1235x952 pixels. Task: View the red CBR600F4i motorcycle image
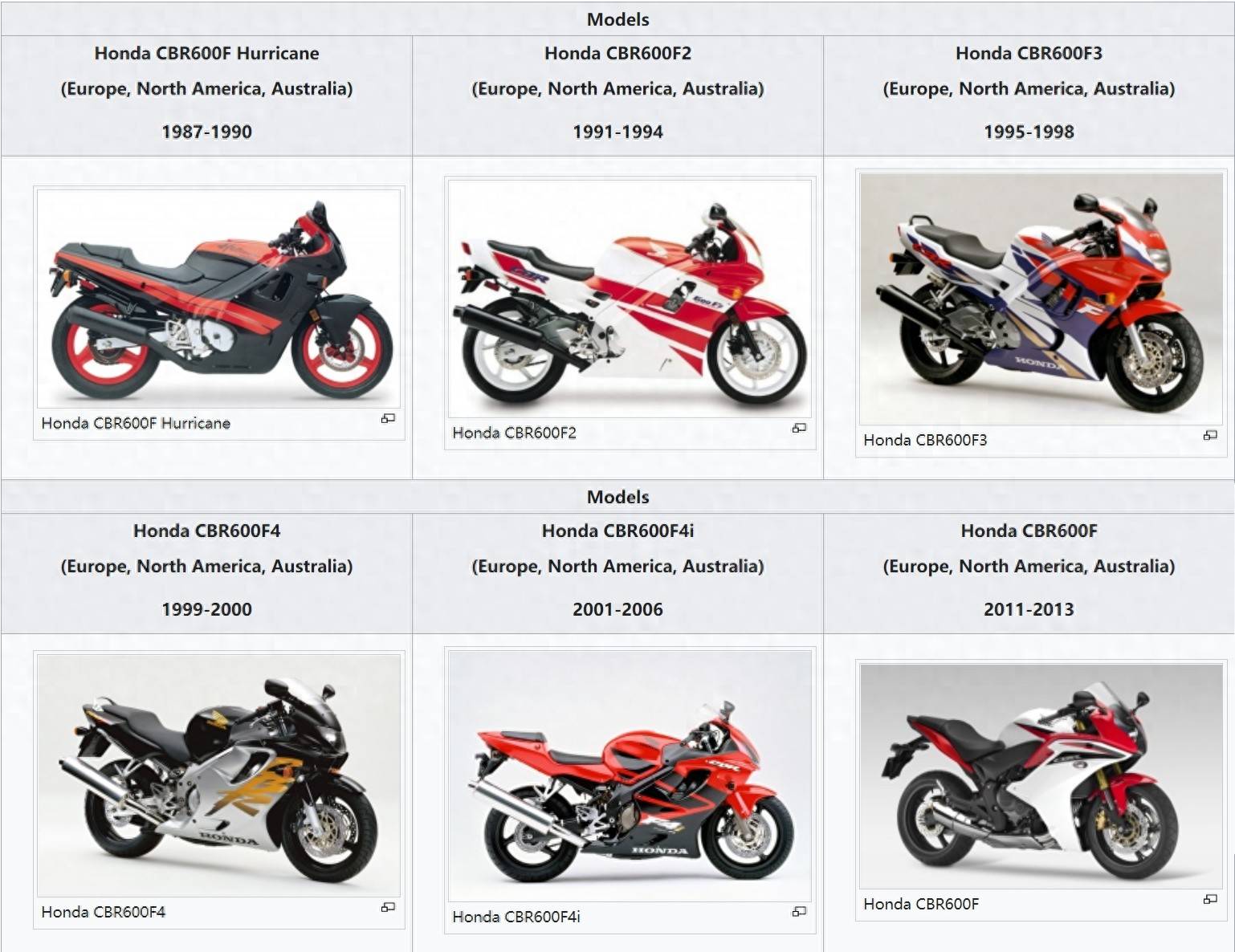point(630,775)
